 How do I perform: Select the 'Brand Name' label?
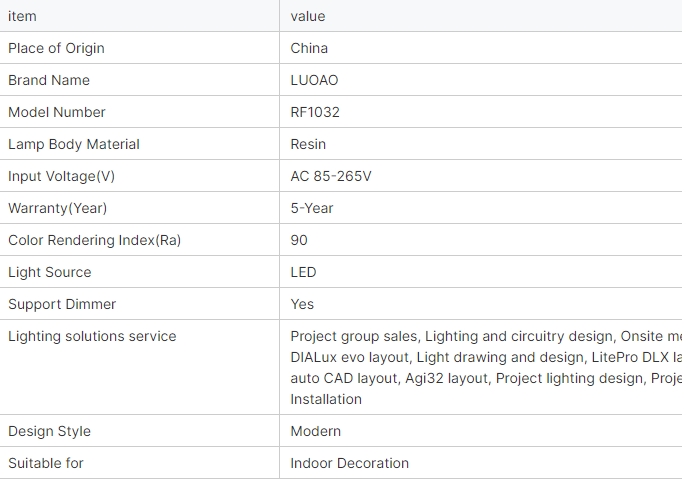(49, 80)
